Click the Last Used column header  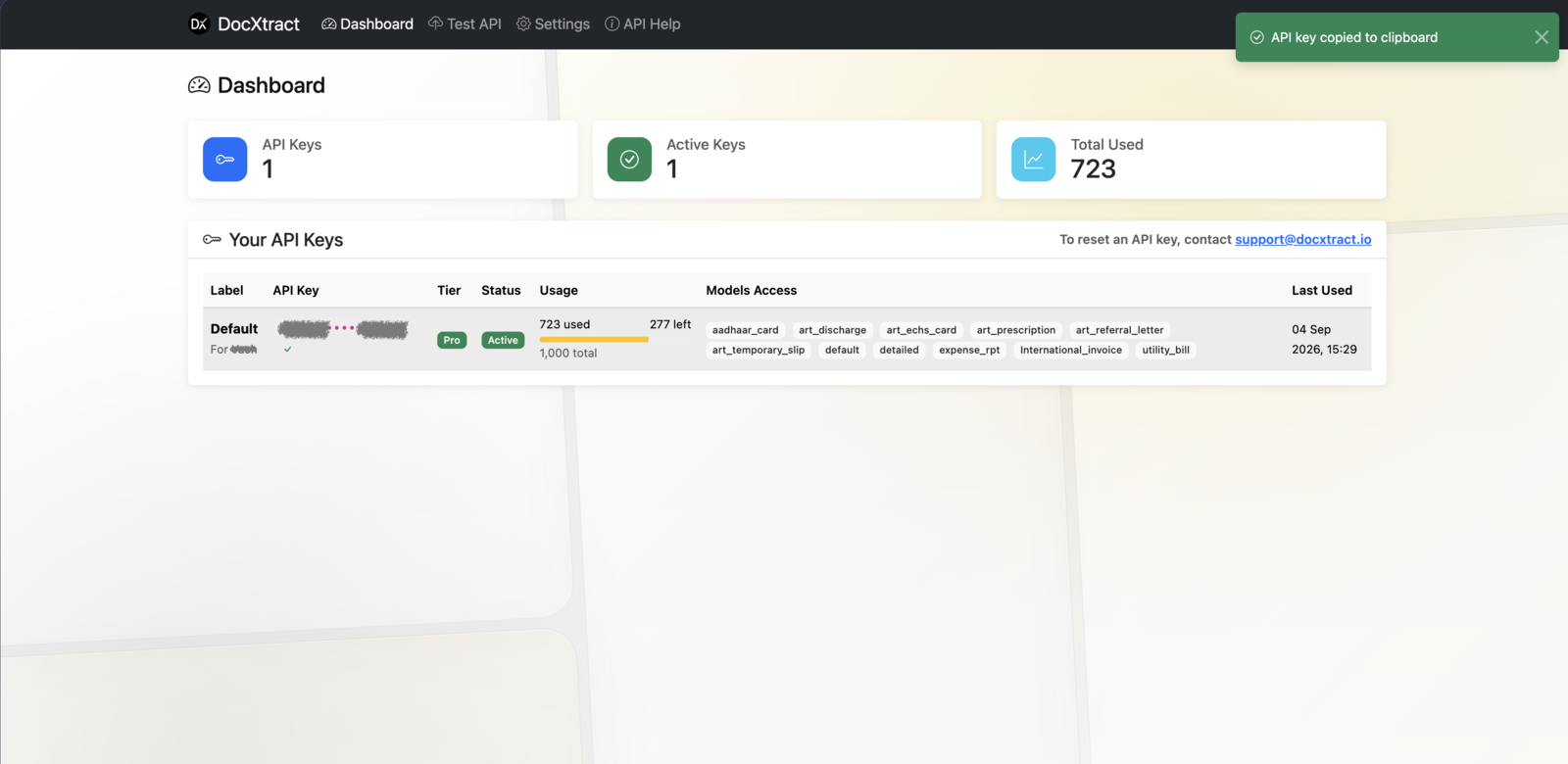click(x=1322, y=290)
